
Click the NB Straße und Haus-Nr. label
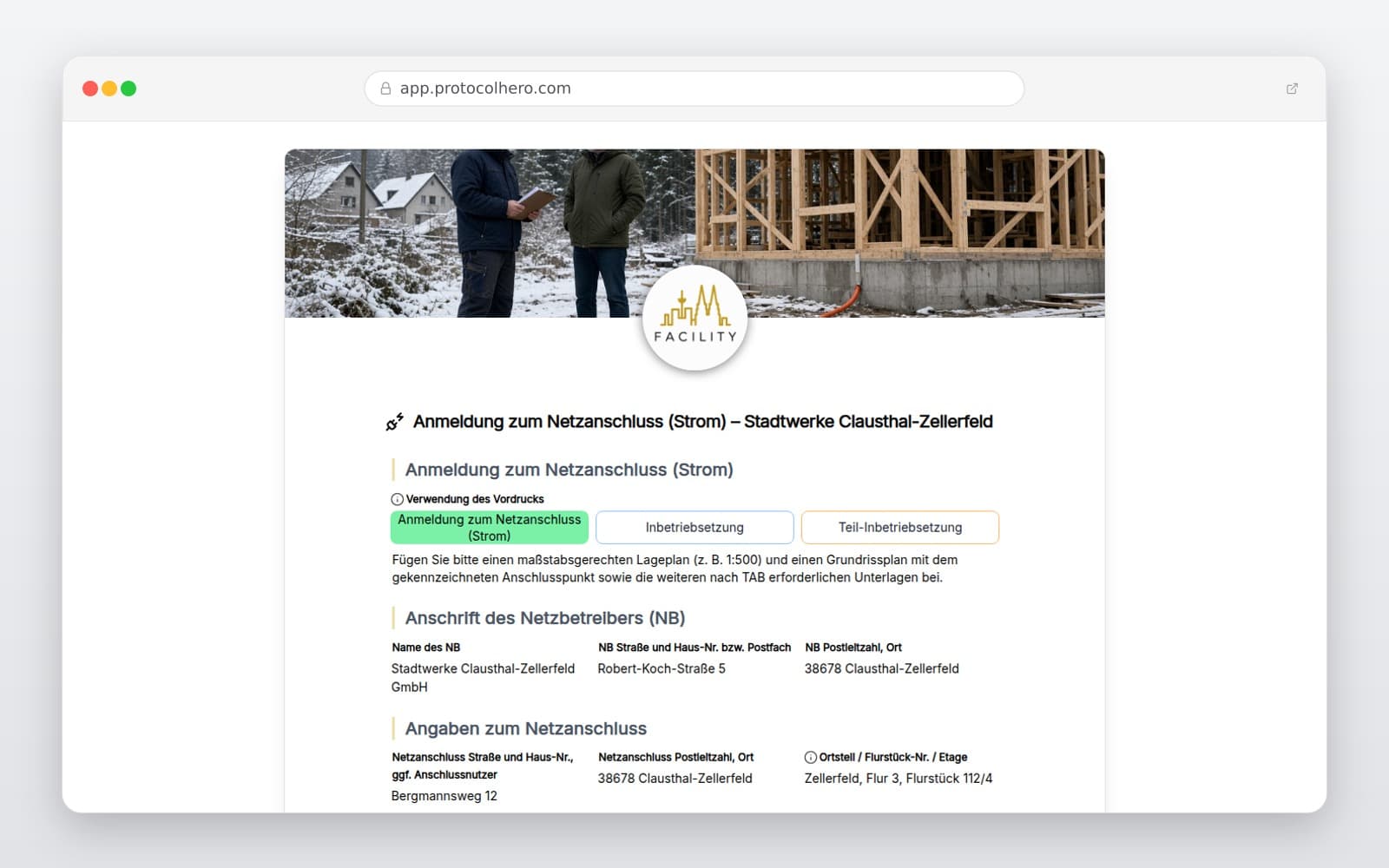click(694, 648)
